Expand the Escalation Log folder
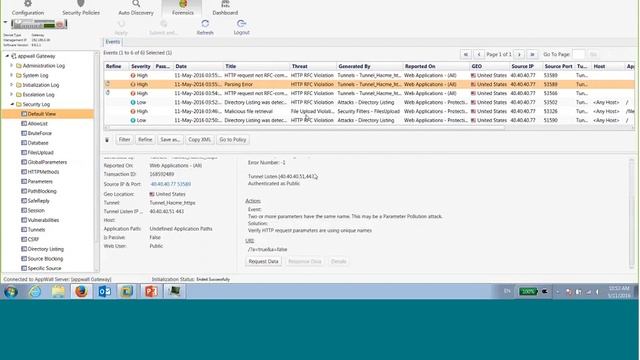Screen dimensions: 640x360 click(12, 94)
